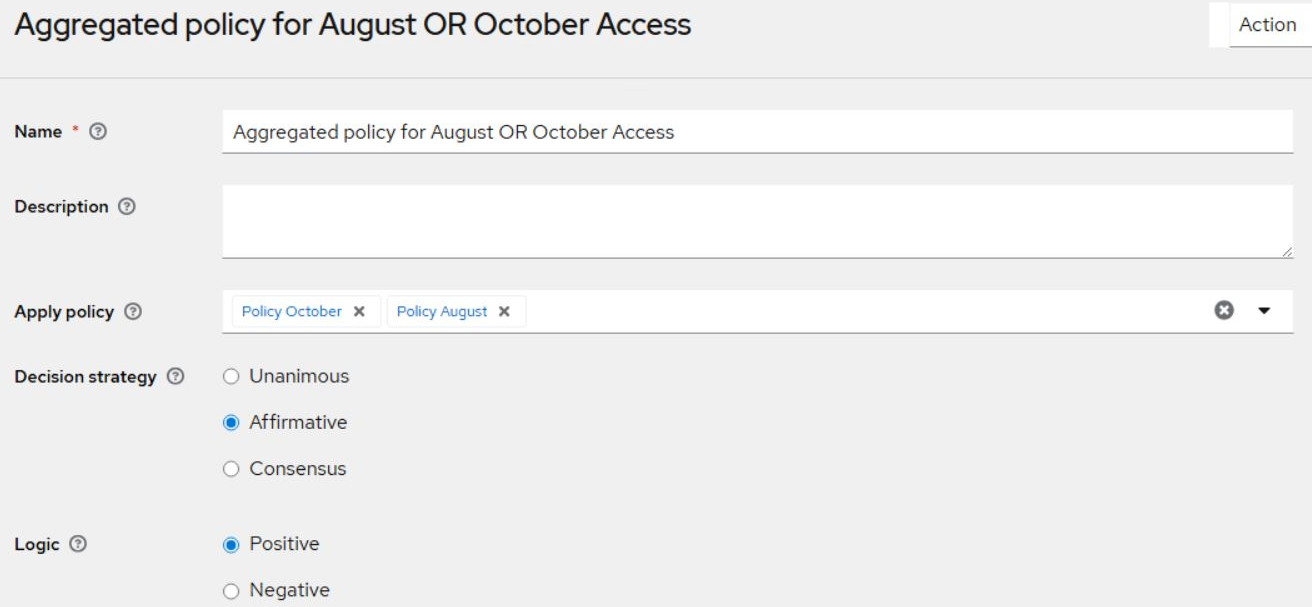Select the Consensus decision strategy
This screenshot has height=607, width=1312.
[x=231, y=469]
